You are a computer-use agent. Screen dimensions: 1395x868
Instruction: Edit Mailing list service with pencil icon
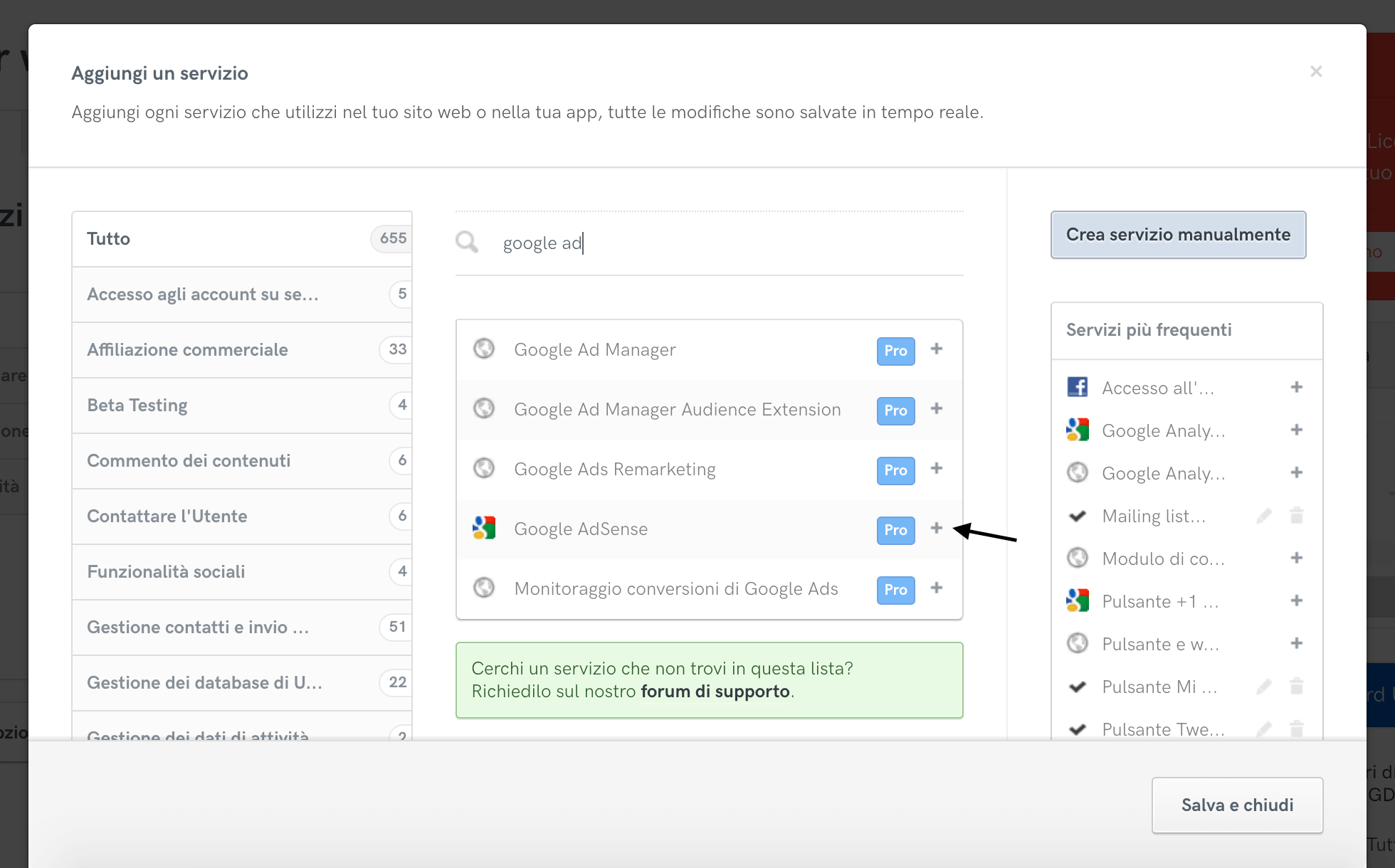pyautogui.click(x=1264, y=516)
